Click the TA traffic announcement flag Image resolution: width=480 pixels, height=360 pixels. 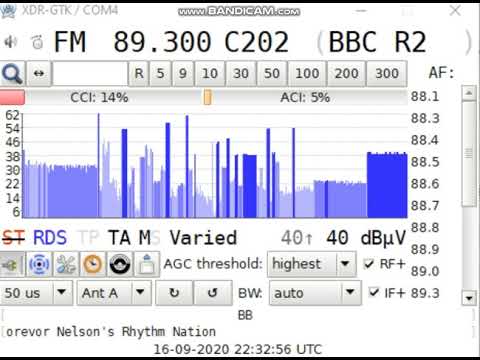click(119, 238)
